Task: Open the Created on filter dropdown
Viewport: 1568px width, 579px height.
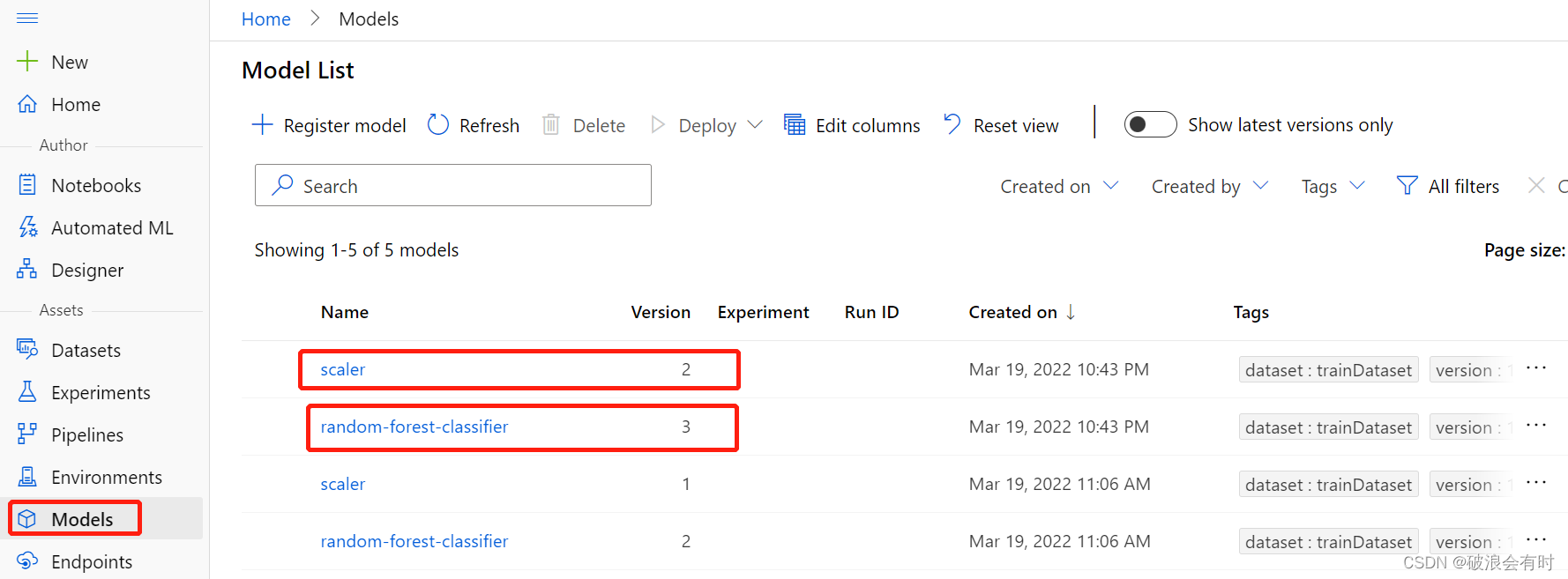Action: point(1059,186)
